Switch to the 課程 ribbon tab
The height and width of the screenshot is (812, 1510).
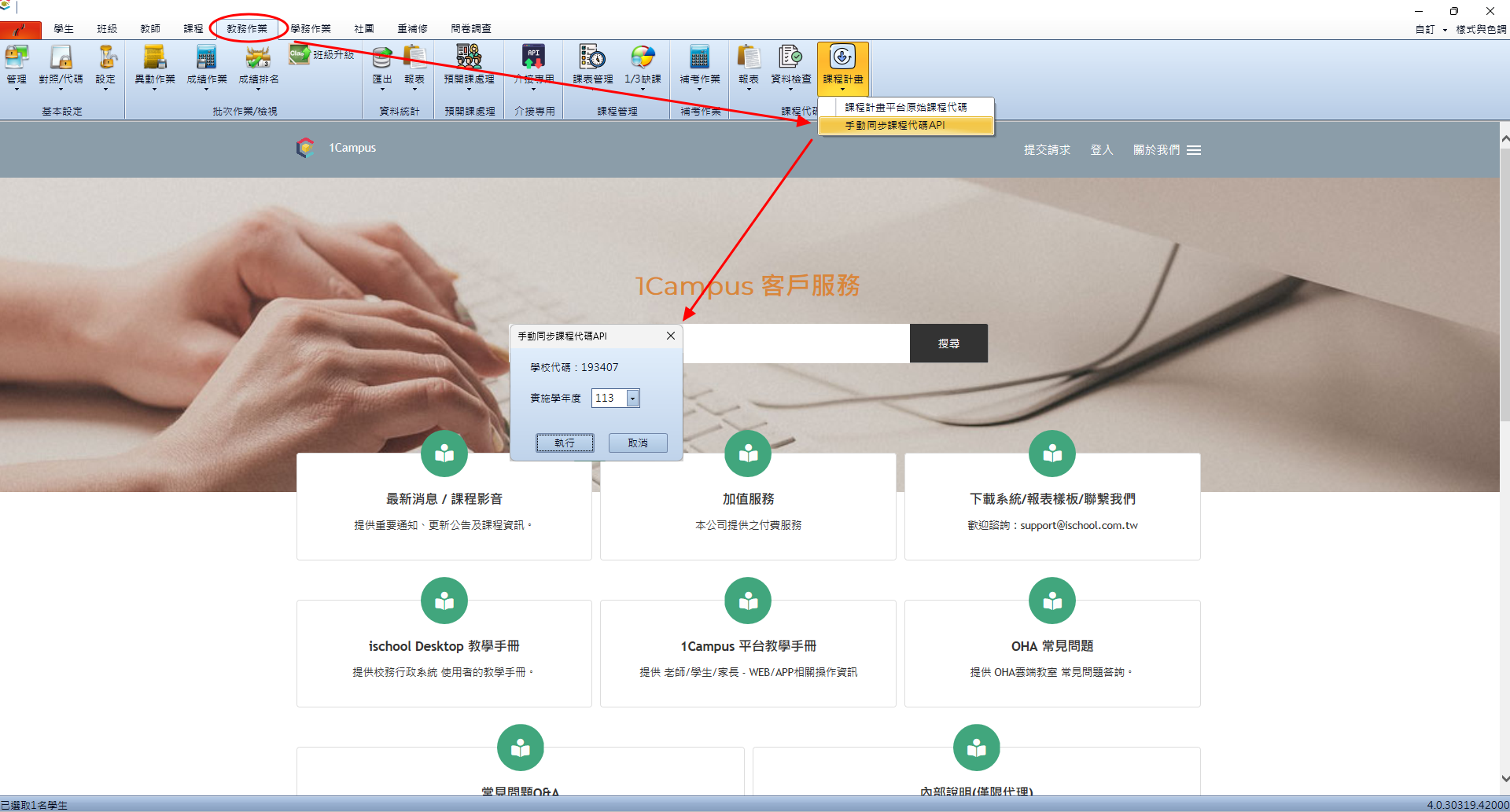[193, 29]
